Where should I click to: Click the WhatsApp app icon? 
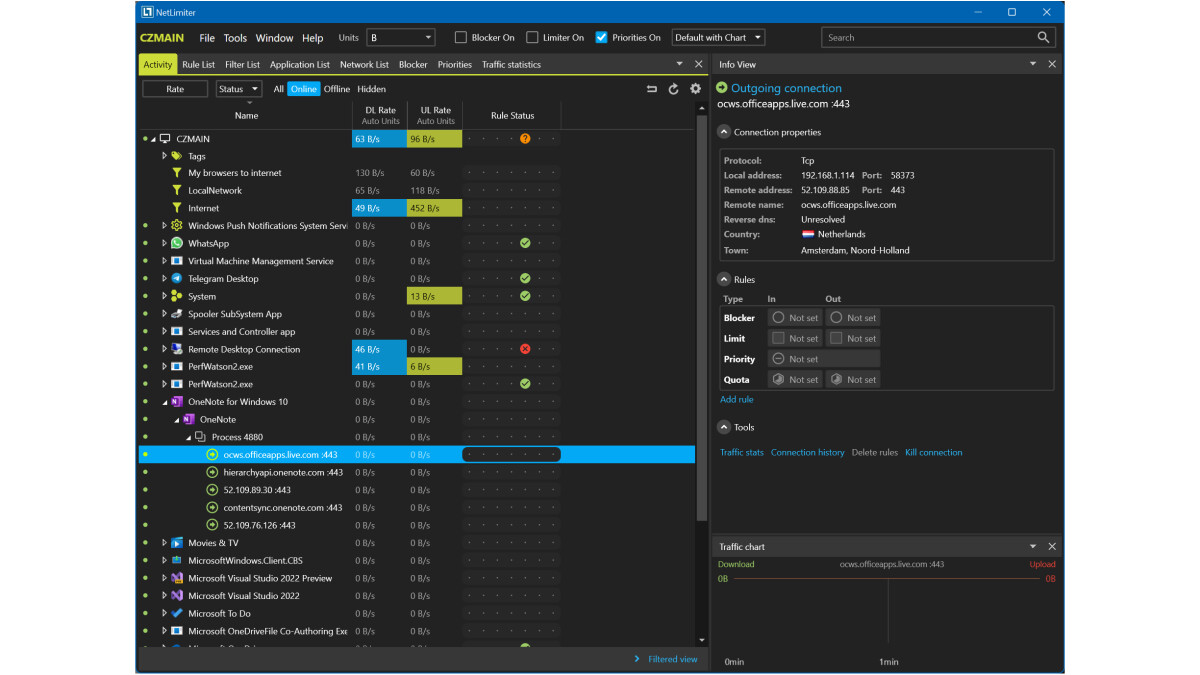tap(177, 243)
